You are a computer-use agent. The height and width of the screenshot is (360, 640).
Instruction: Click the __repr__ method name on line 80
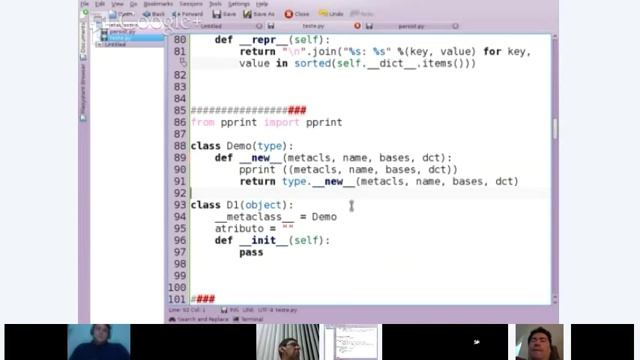[263, 40]
